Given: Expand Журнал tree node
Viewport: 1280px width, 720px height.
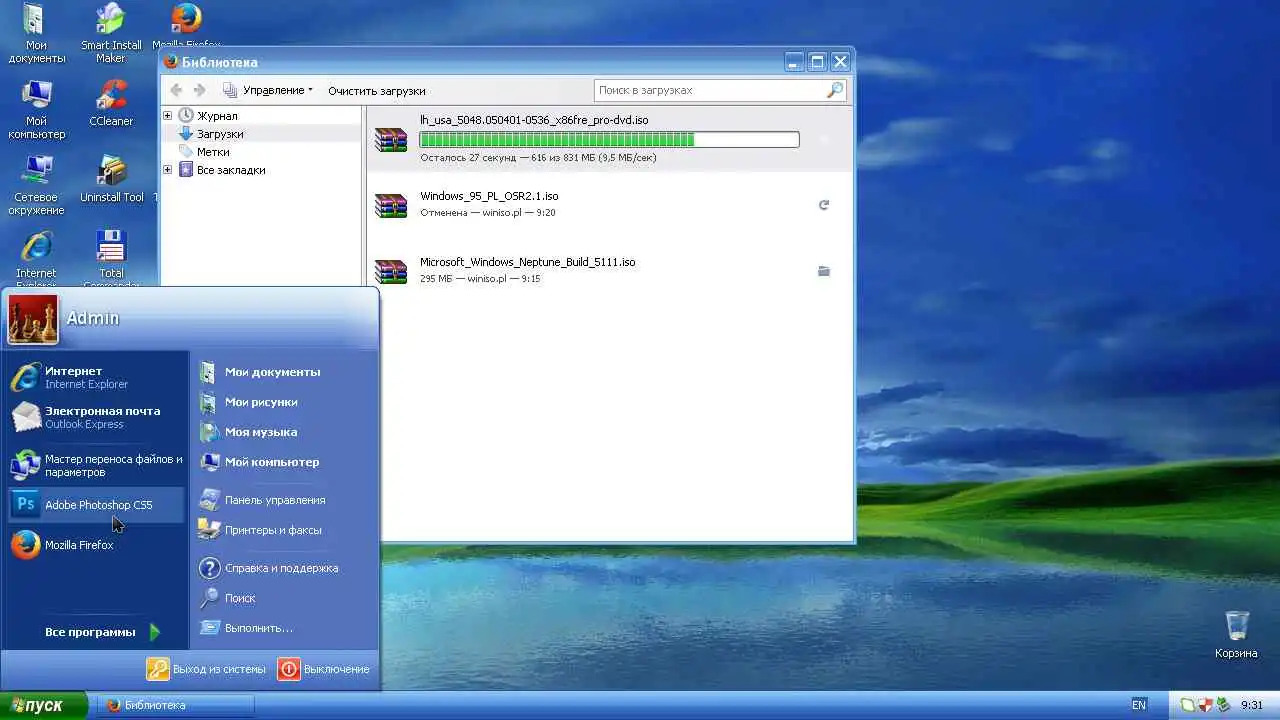Looking at the screenshot, I should (168, 116).
